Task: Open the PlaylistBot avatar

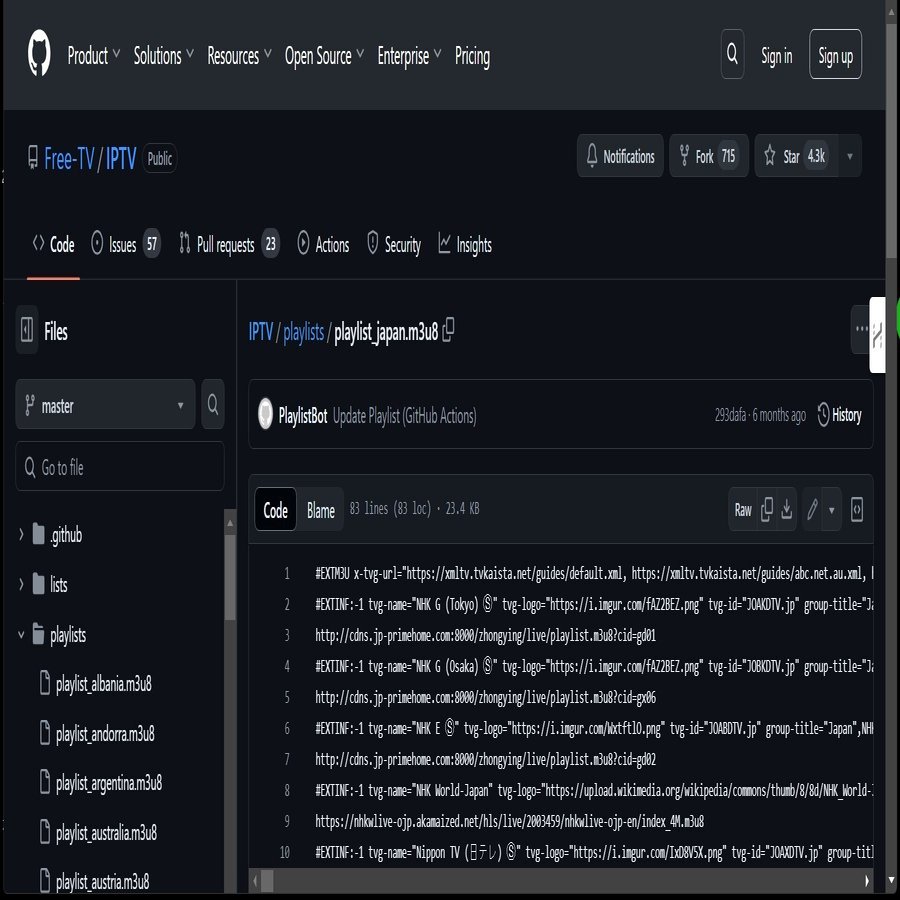Action: click(x=265, y=414)
